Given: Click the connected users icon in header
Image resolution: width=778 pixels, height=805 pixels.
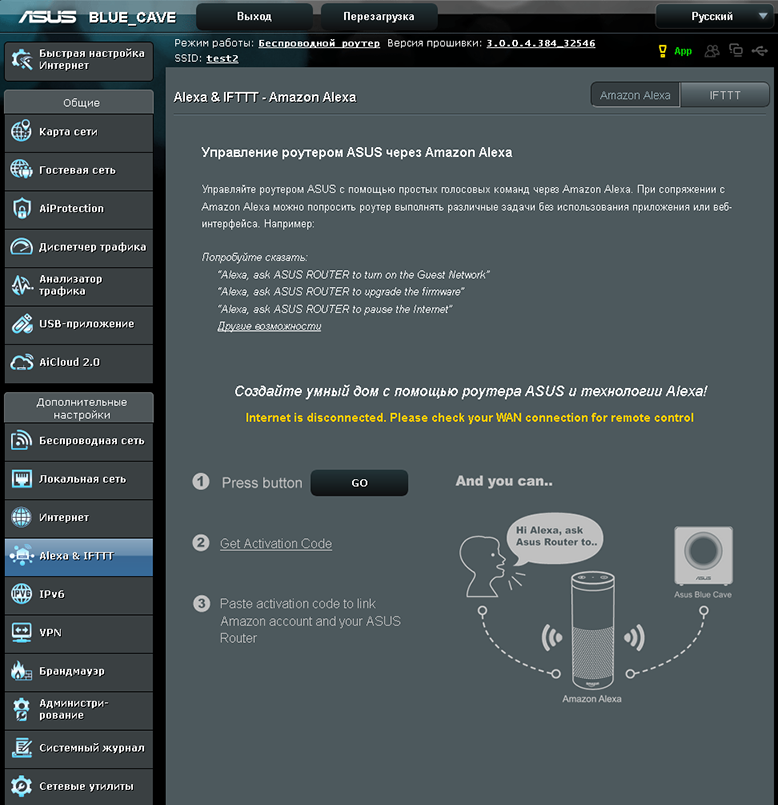Looking at the screenshot, I should (x=712, y=51).
